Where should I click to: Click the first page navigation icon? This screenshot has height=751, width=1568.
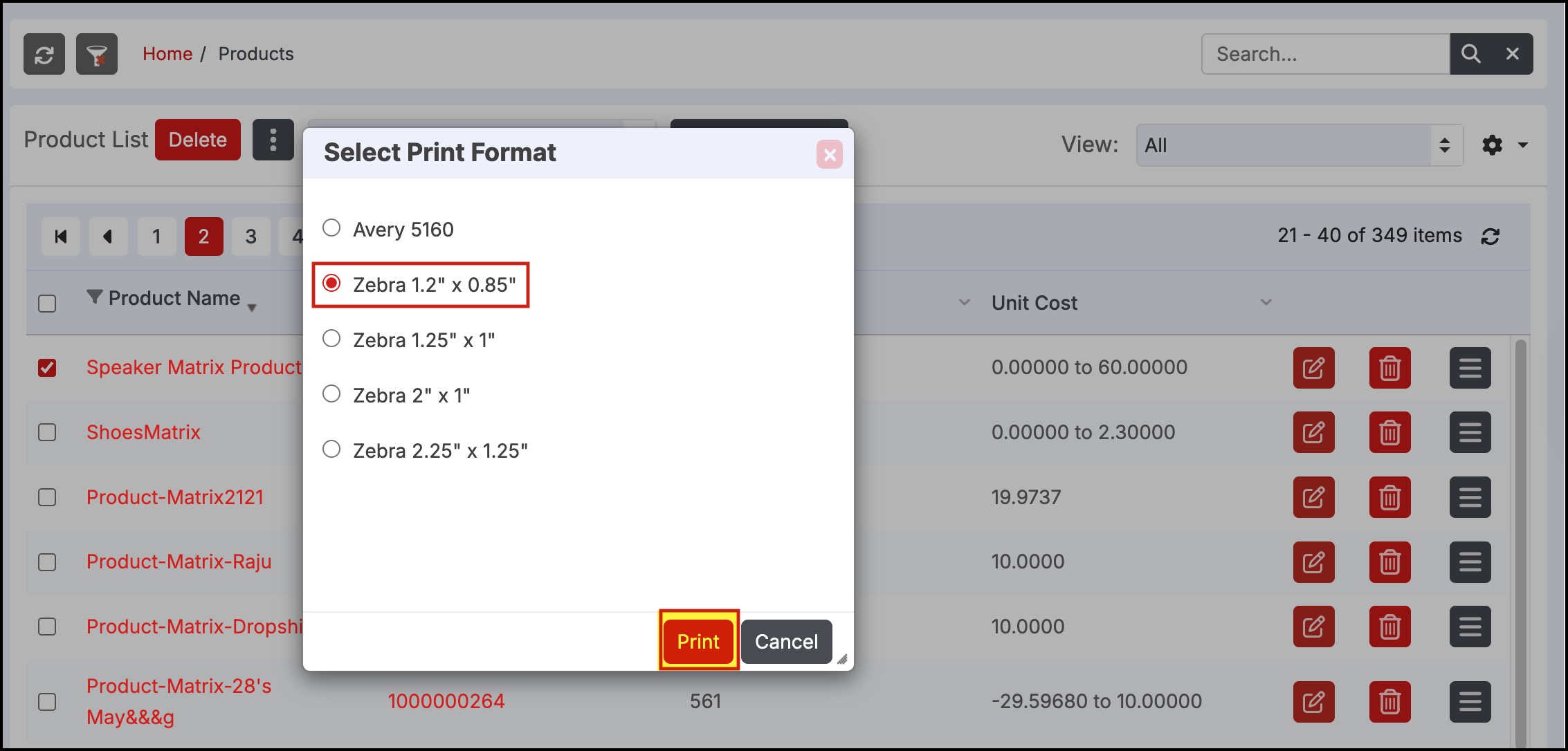pos(61,237)
